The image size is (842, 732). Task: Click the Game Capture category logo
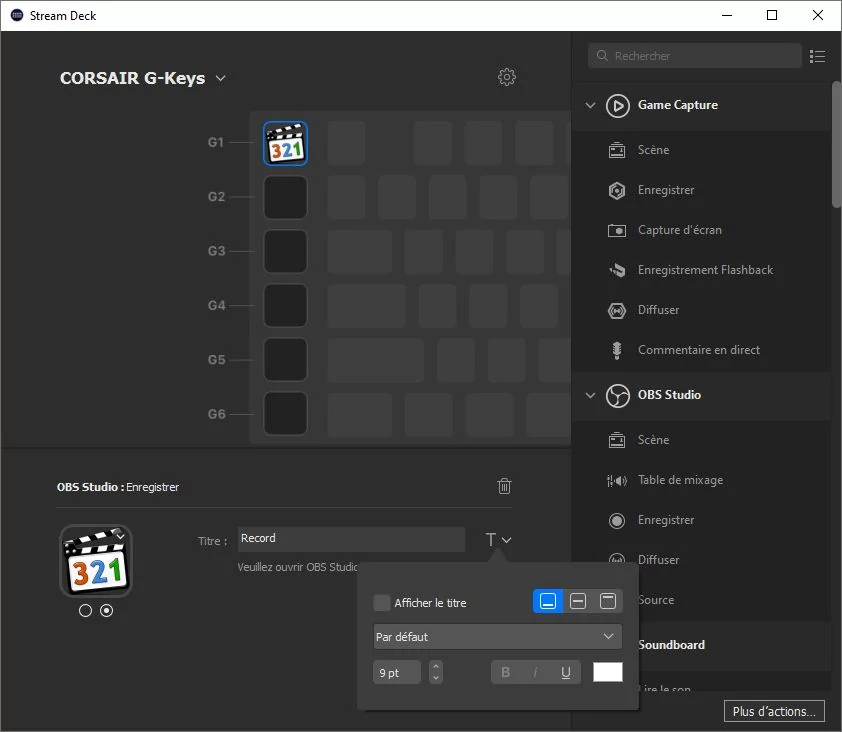[618, 105]
